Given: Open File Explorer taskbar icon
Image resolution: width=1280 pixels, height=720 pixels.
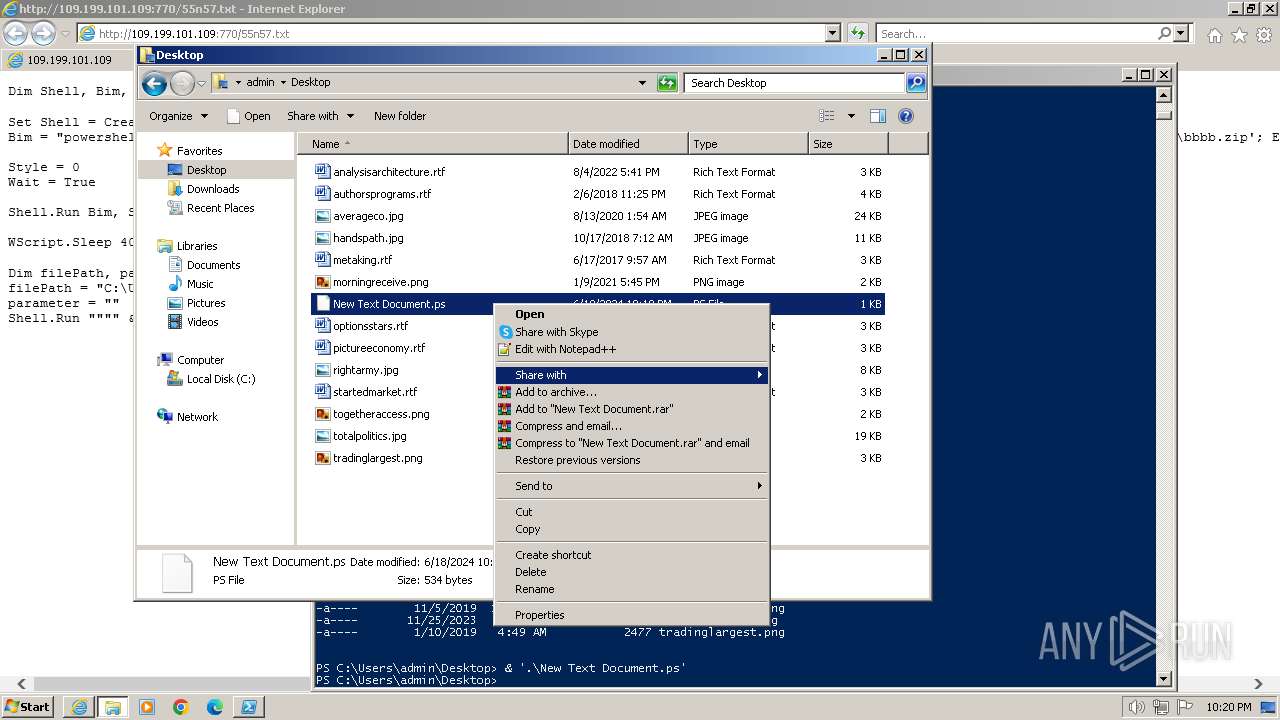Looking at the screenshot, I should pyautogui.click(x=113, y=707).
